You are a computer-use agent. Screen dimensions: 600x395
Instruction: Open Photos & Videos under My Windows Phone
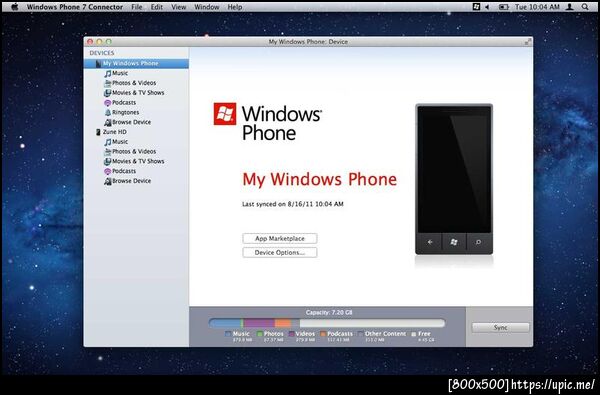pyautogui.click(x=130, y=83)
